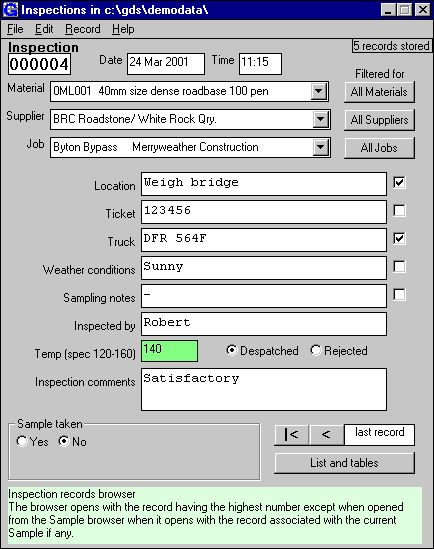The image size is (434, 549).
Task: Click the green Temp field 140
Action: click(x=169, y=351)
